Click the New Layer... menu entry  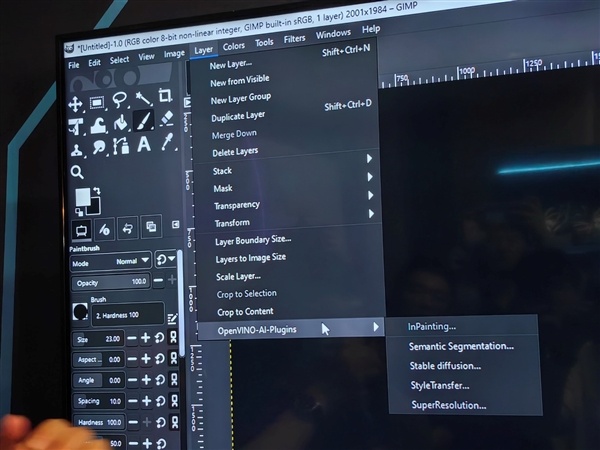click(231, 65)
